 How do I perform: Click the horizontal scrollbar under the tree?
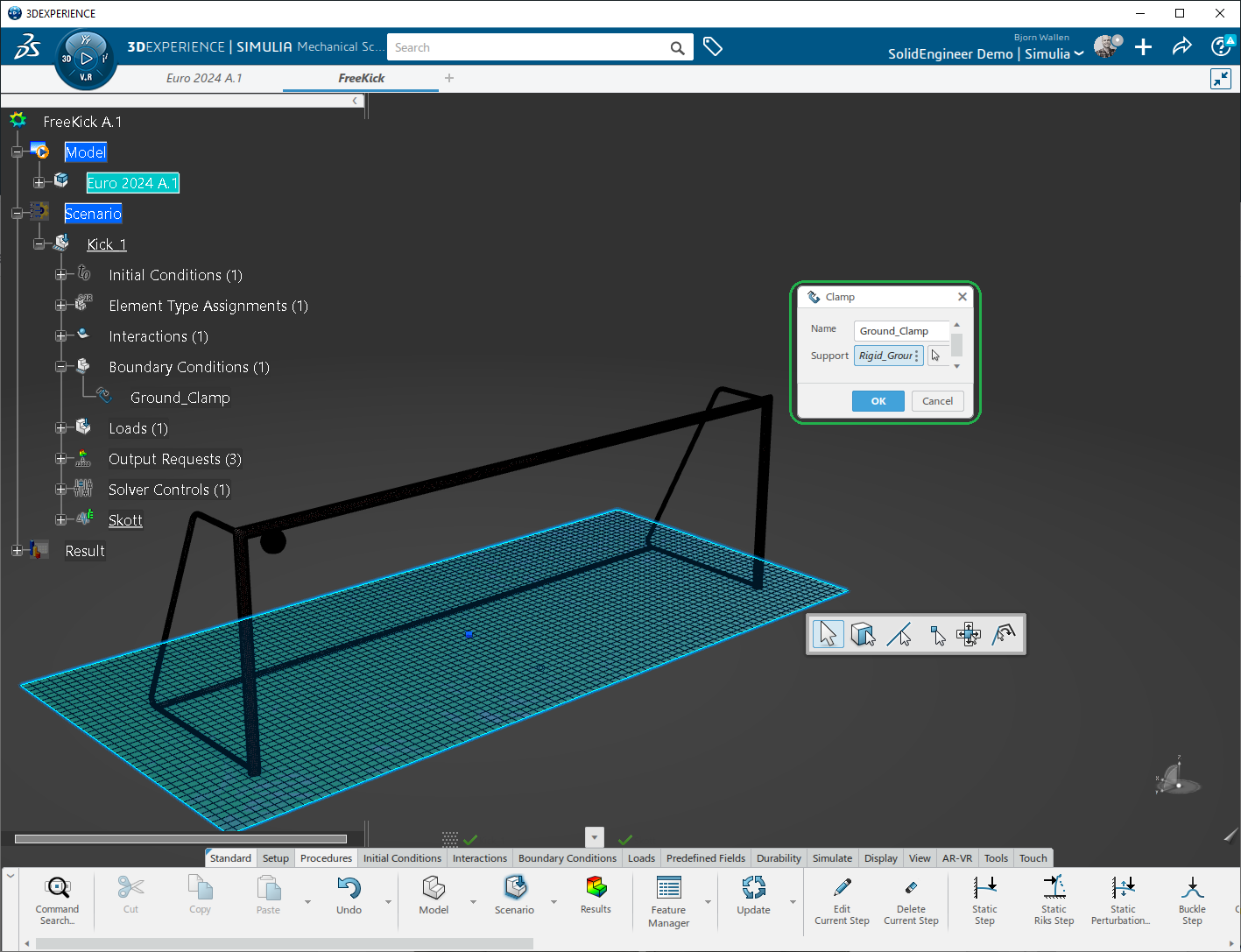pyautogui.click(x=180, y=839)
